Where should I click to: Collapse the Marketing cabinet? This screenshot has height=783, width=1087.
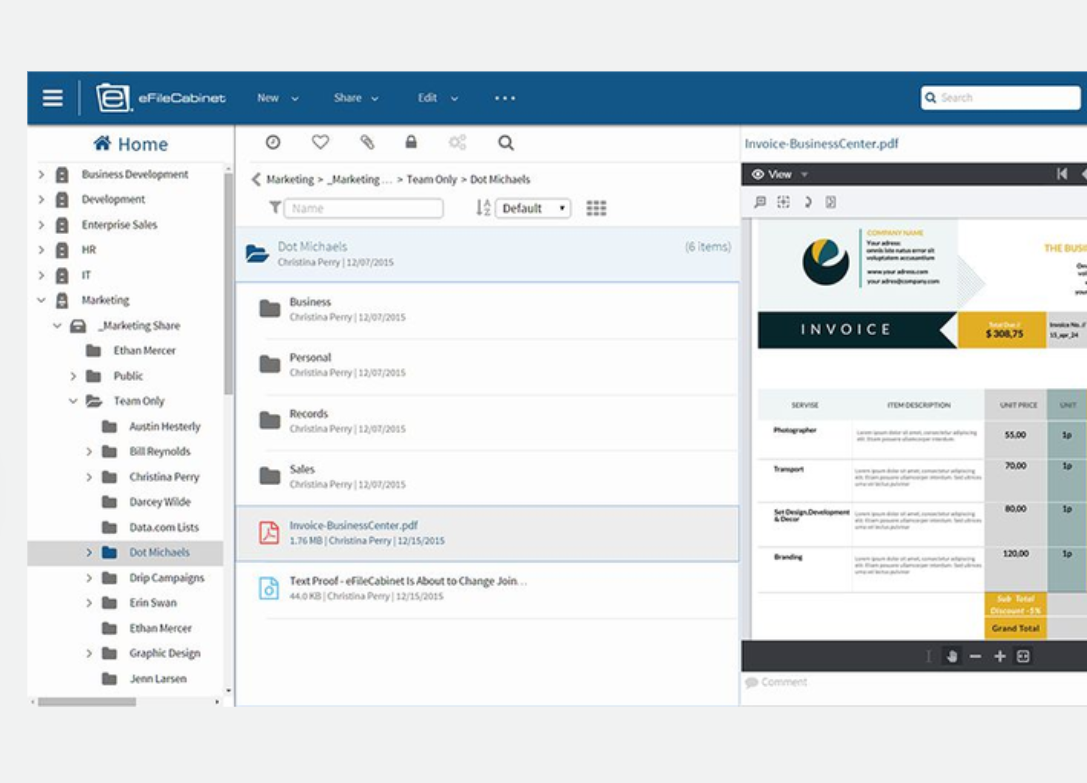(41, 300)
